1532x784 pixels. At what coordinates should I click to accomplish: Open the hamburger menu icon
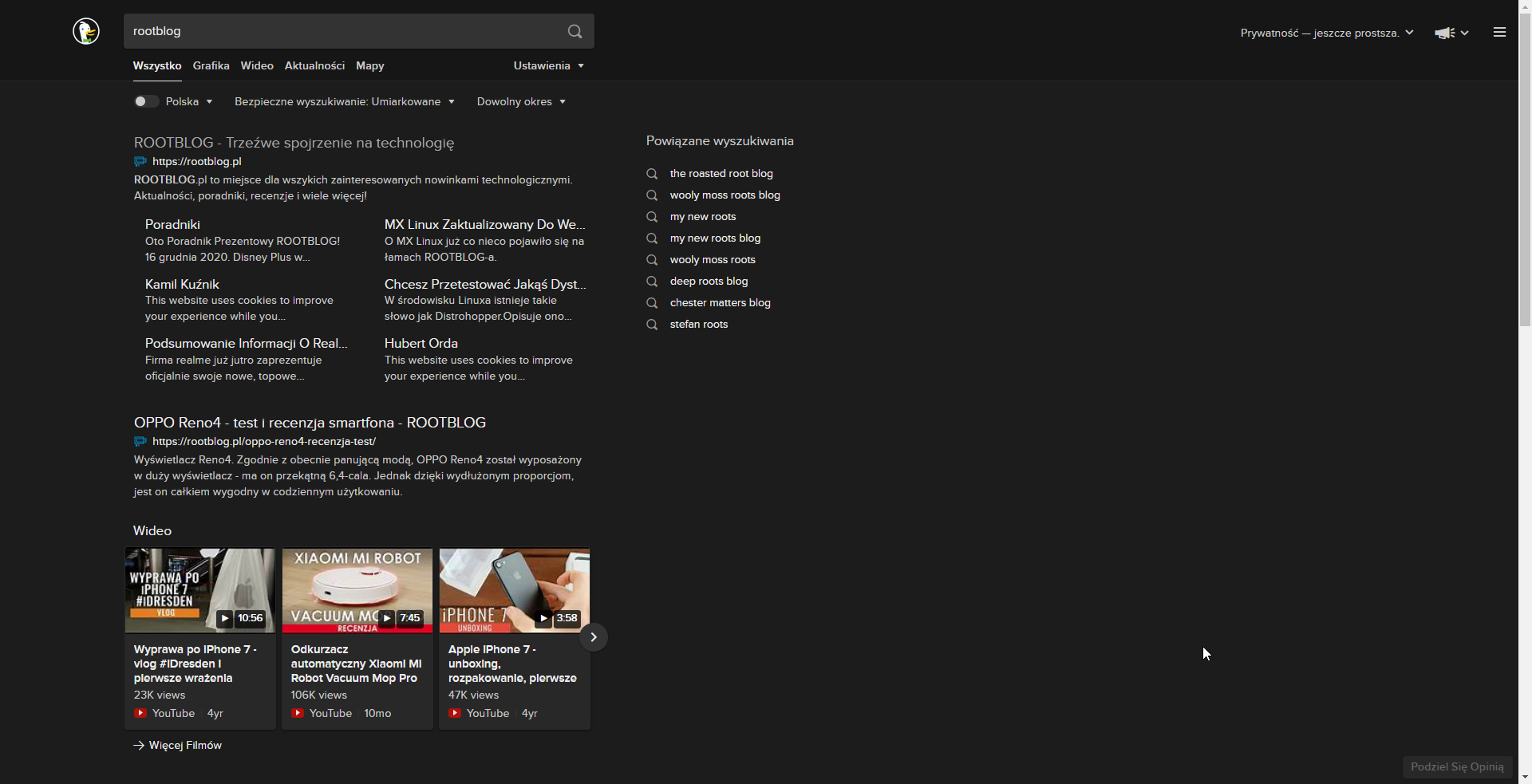click(x=1499, y=33)
